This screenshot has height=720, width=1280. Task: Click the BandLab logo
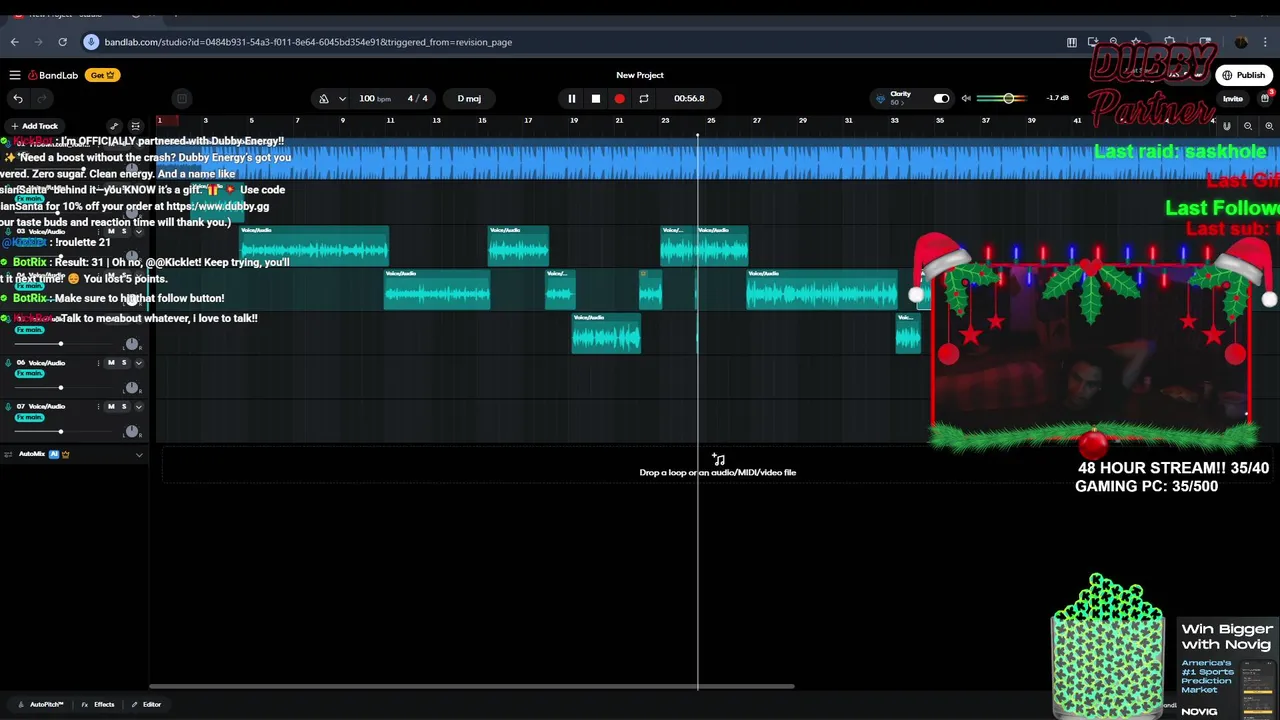click(x=53, y=75)
